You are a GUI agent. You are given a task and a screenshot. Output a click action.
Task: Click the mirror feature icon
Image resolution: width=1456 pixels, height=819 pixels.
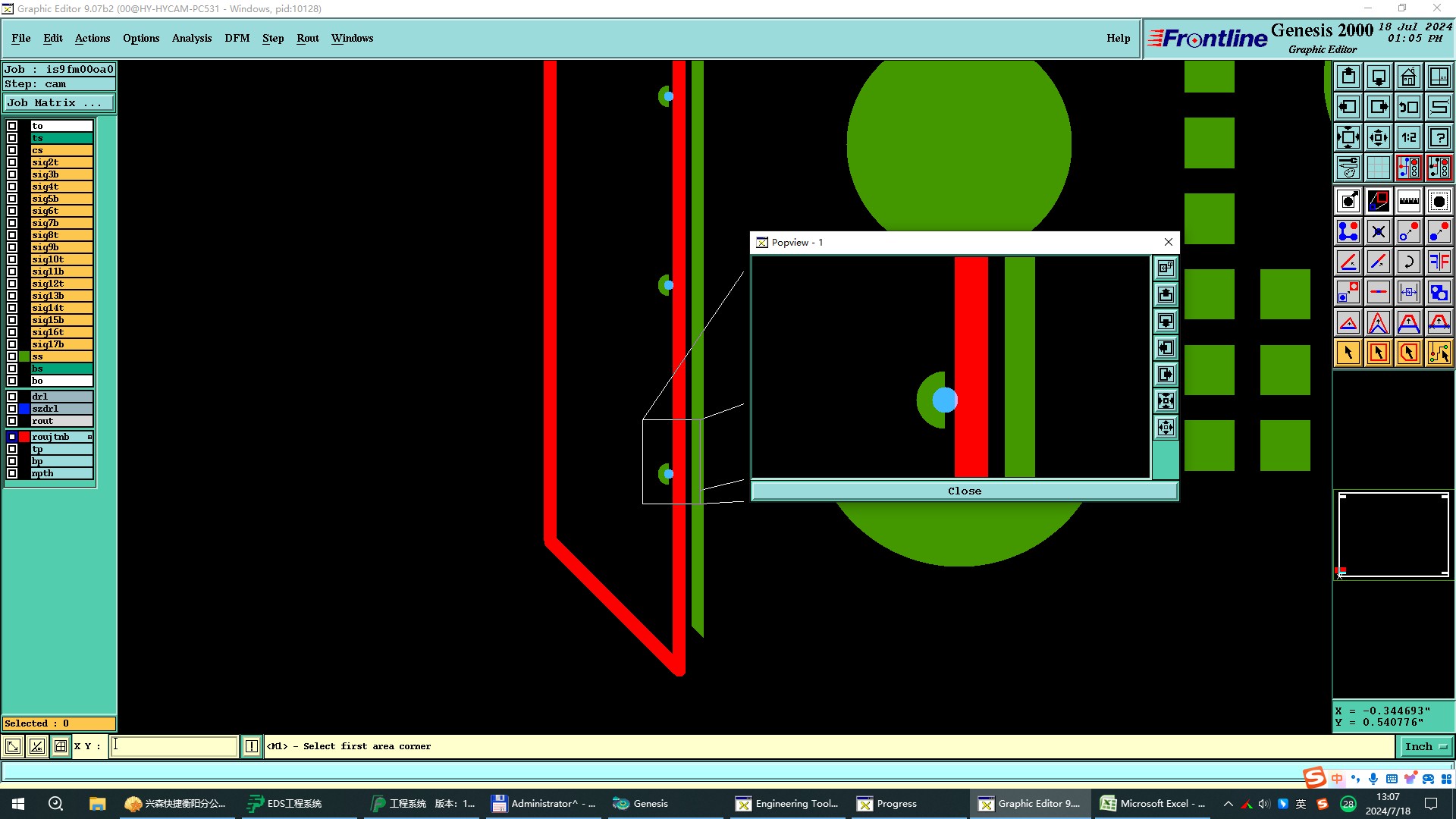(x=1439, y=262)
